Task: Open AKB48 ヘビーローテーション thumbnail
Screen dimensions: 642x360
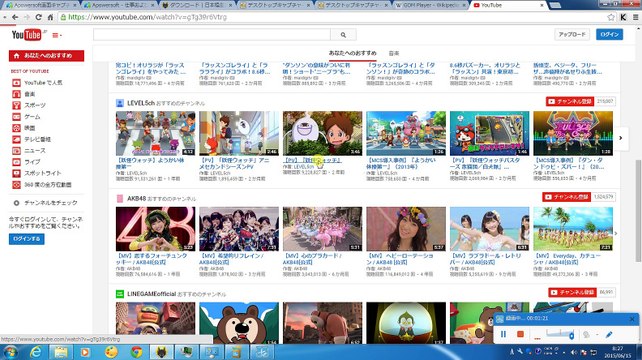Action: click(406, 229)
